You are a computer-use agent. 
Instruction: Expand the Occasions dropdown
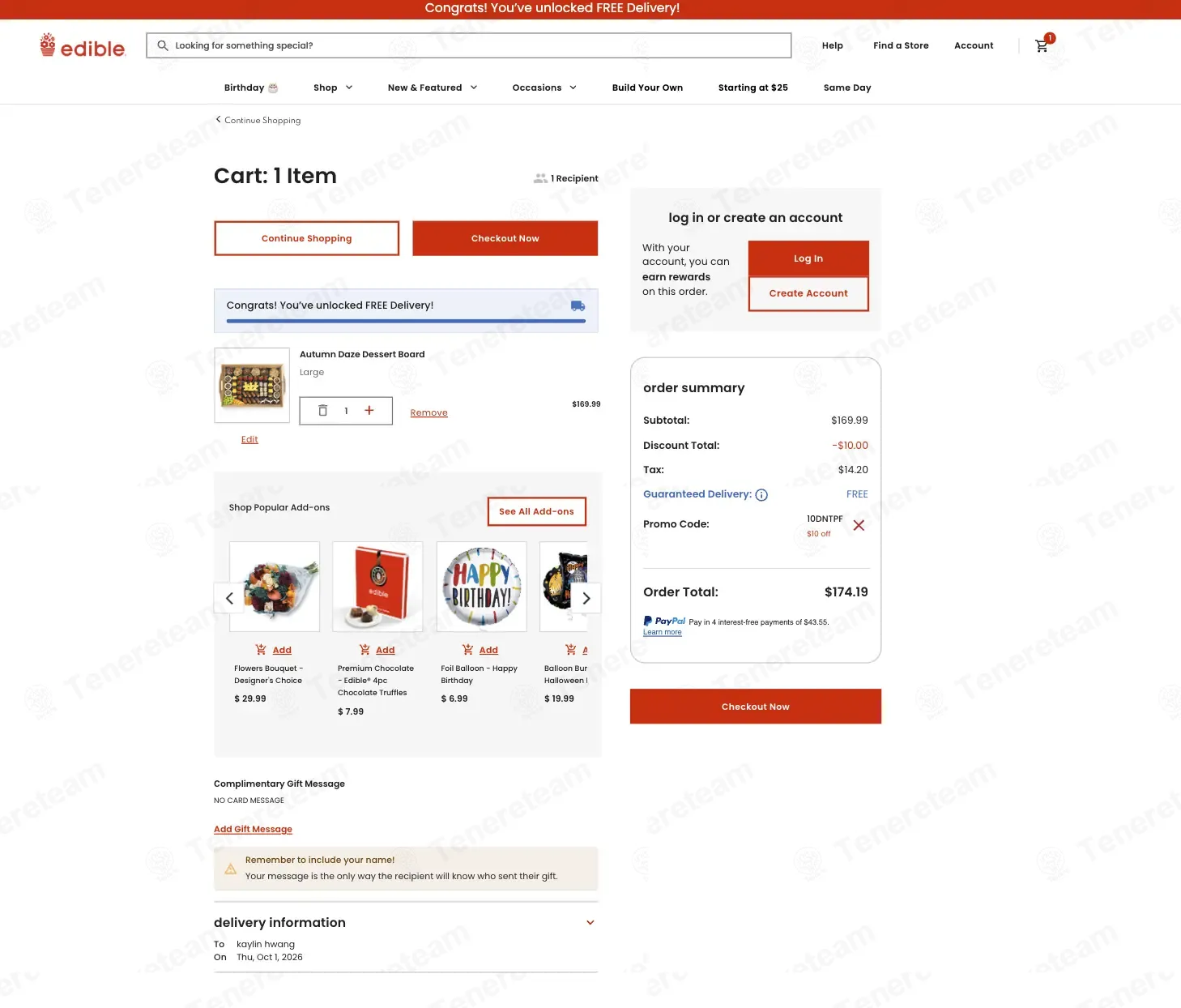[x=544, y=88]
